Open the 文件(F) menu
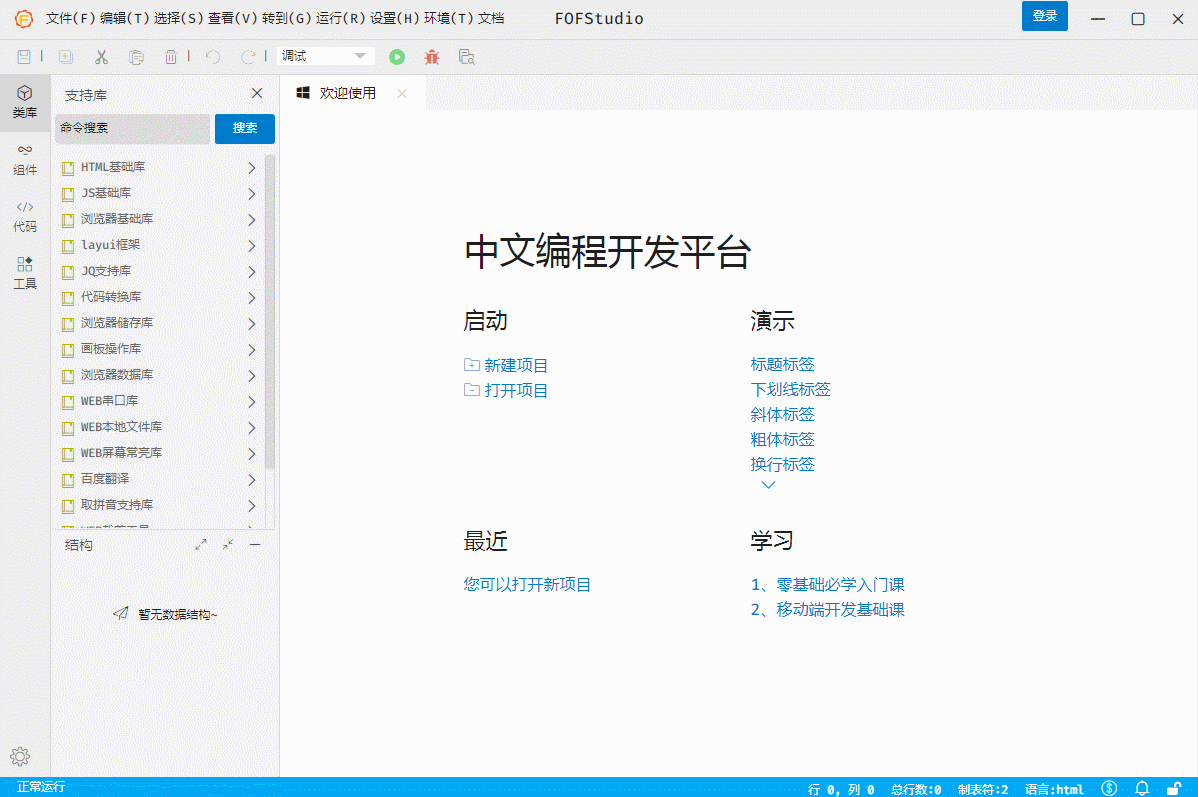The width and height of the screenshot is (1198, 797). 62,18
